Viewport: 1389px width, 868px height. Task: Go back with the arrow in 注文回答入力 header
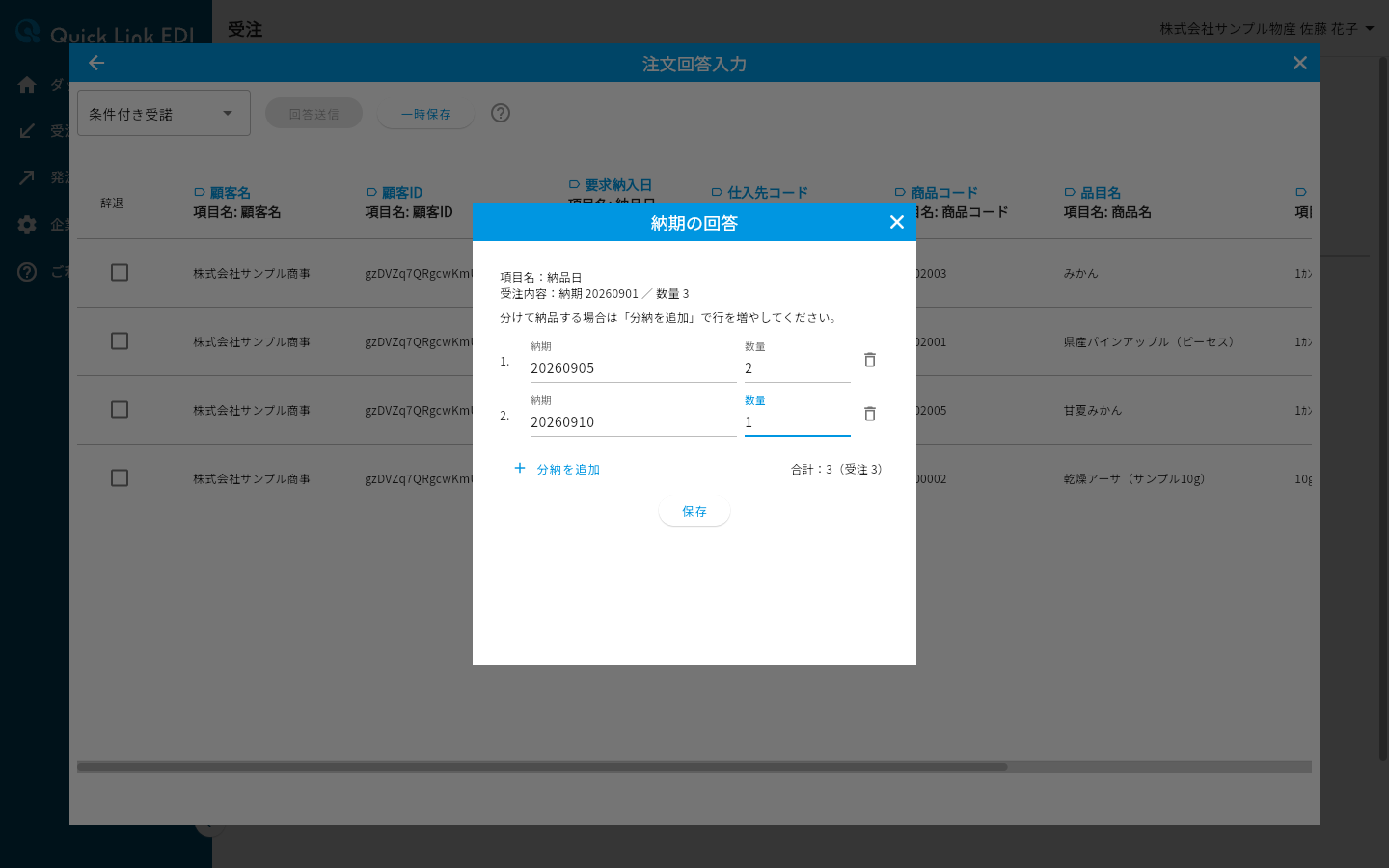(x=96, y=63)
